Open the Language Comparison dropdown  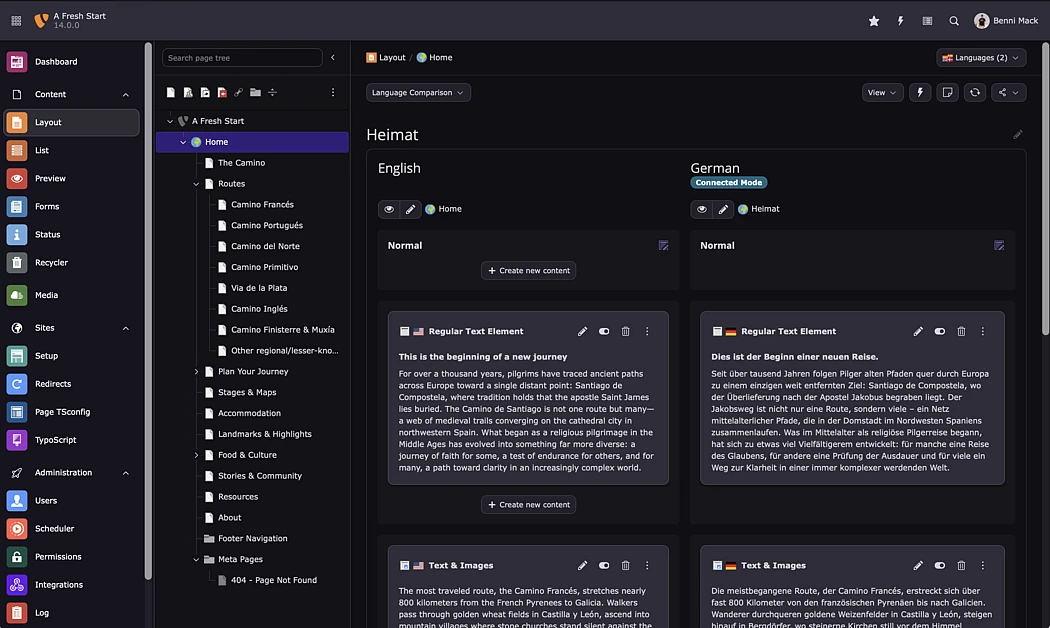pyautogui.click(x=418, y=93)
